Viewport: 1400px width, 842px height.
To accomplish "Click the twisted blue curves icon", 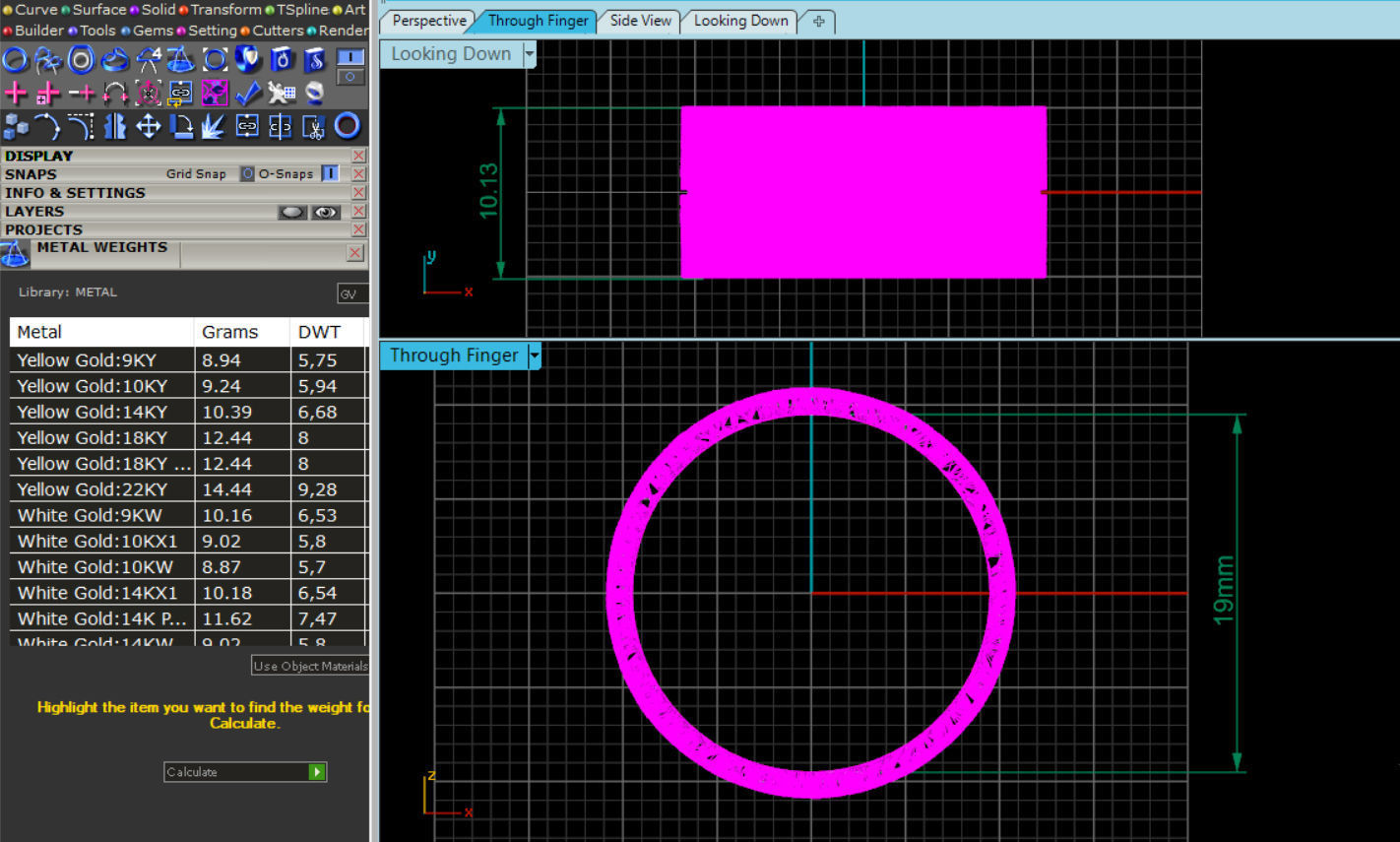I will click(x=48, y=60).
